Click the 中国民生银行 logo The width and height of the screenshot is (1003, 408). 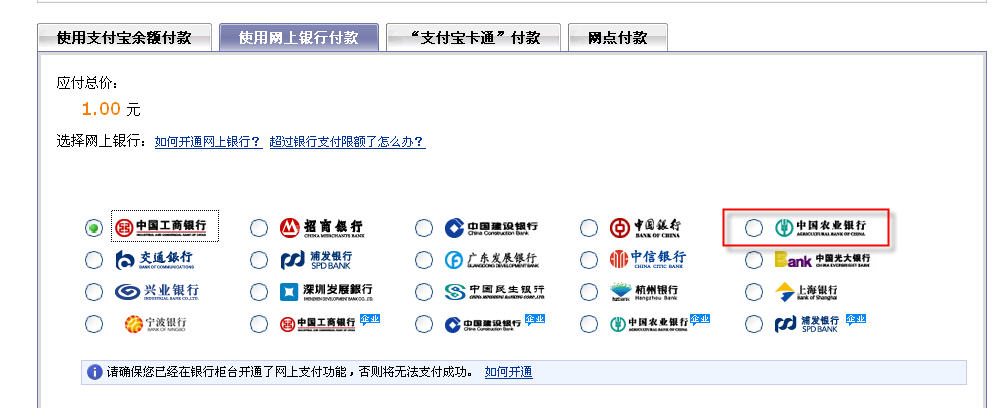click(x=494, y=292)
